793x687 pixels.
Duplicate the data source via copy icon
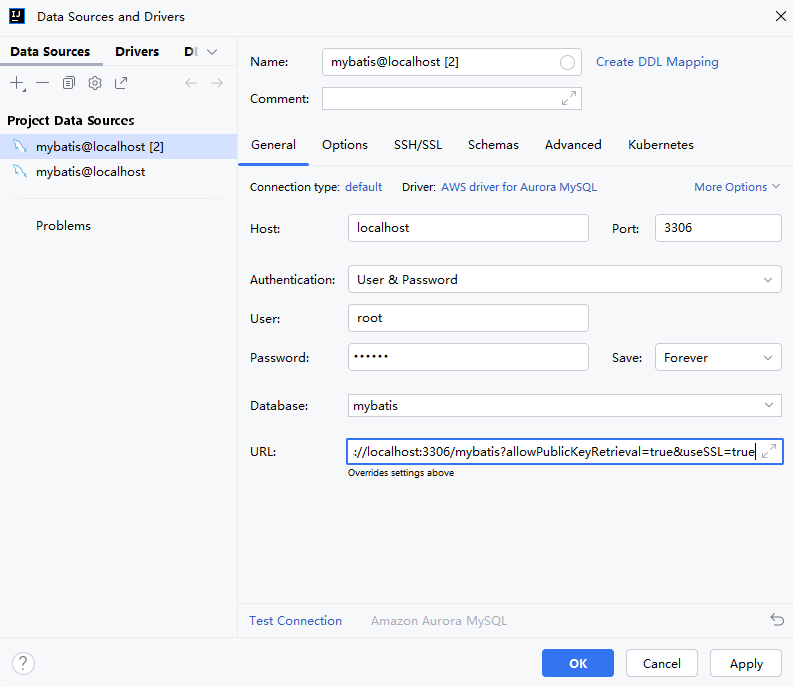point(69,83)
